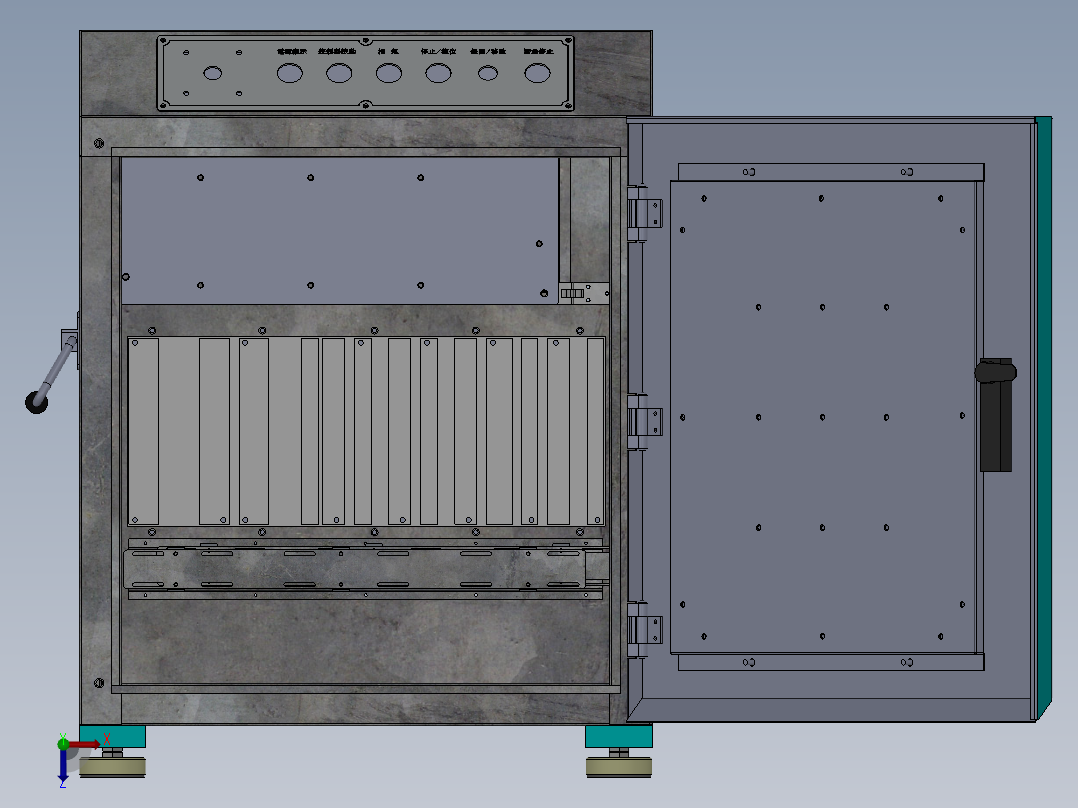
Task: Click the blue Z axis arrow of the triad
Action: pos(63,764)
